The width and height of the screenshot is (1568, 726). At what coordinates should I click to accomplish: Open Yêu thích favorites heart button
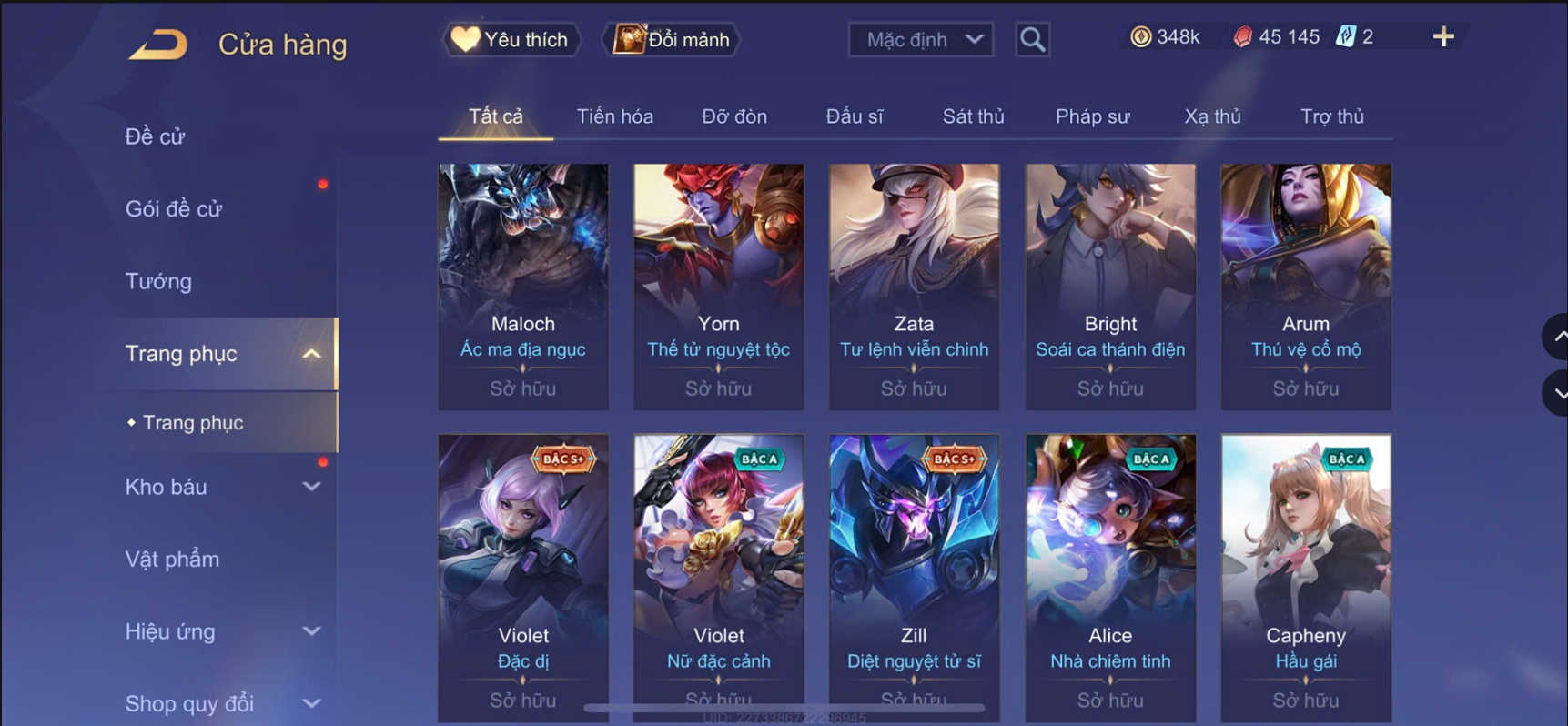pyautogui.click(x=511, y=39)
